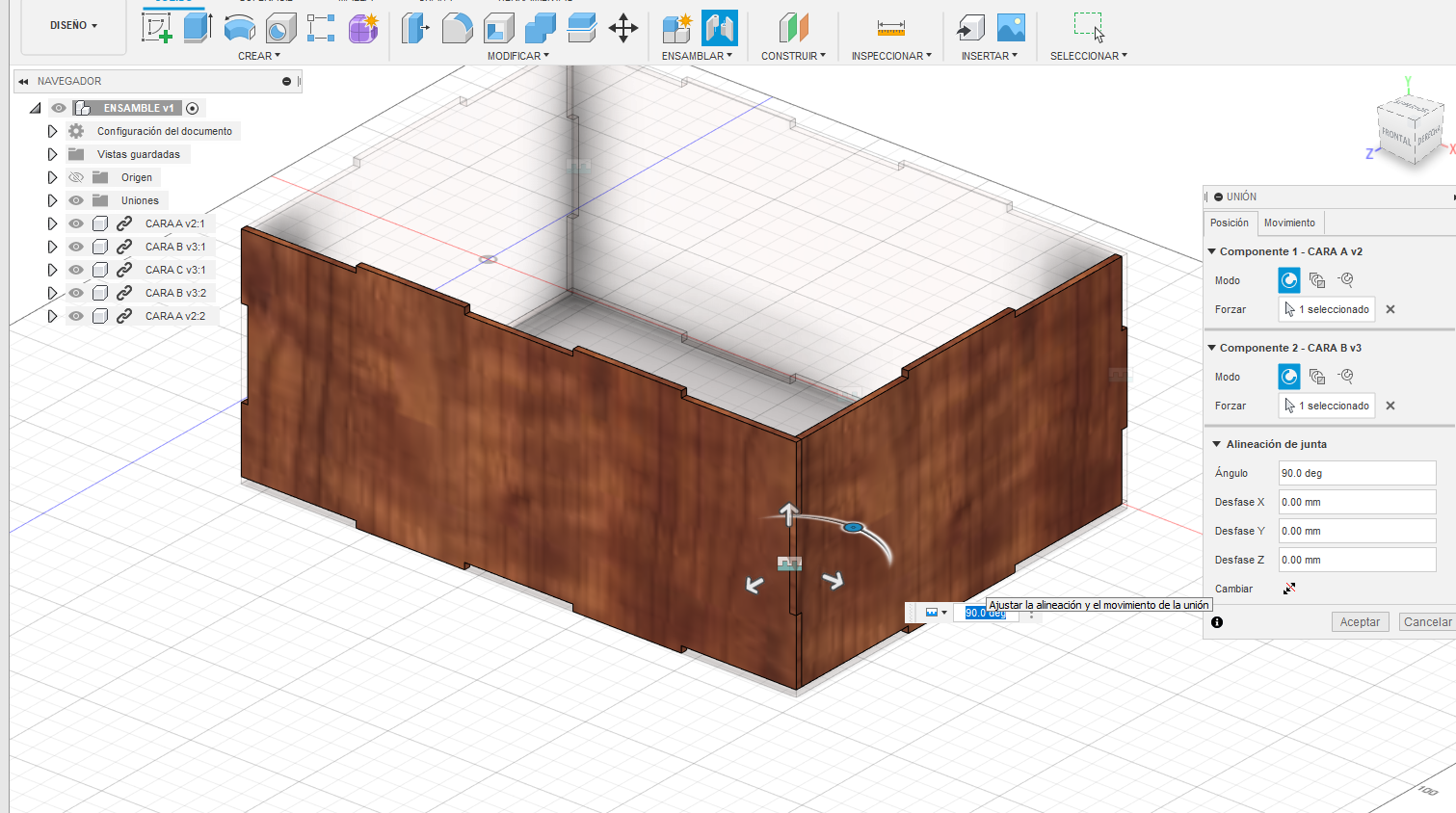Viewport: 1456px width, 813px height.
Task: Click the Measure ruler icon
Action: click(x=891, y=28)
